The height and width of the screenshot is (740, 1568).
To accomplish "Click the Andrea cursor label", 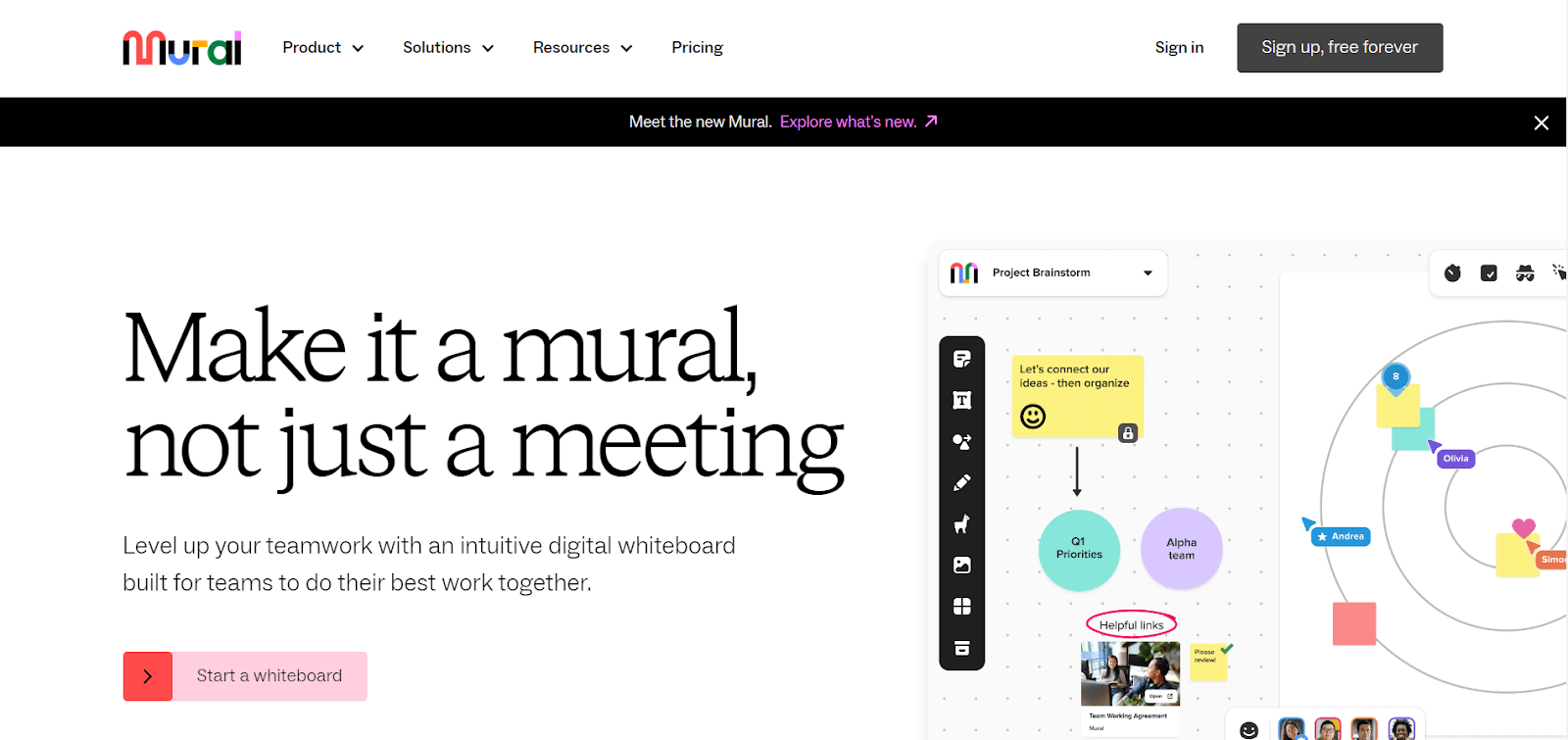I will (1341, 536).
